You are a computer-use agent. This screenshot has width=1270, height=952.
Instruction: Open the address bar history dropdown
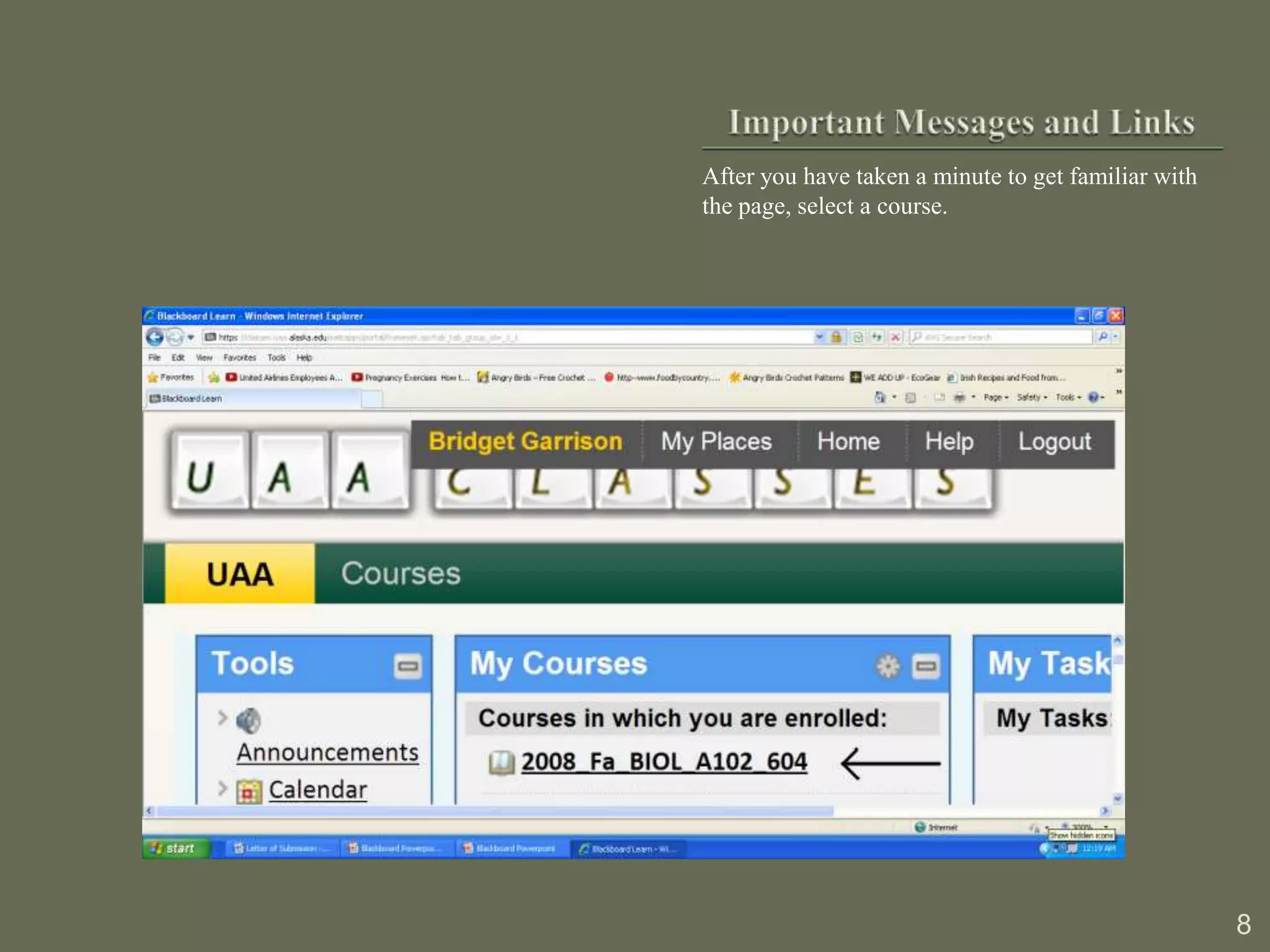[820, 337]
